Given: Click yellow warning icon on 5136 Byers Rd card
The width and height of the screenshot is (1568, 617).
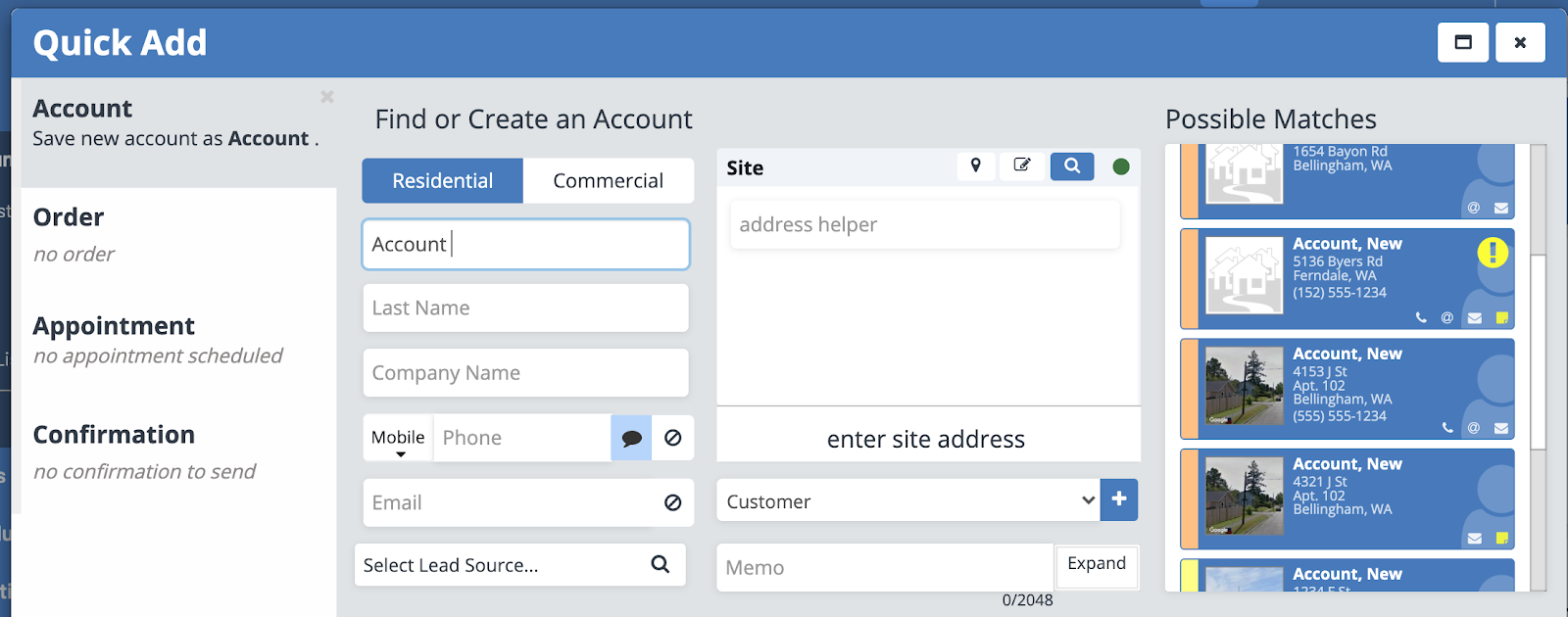Looking at the screenshot, I should click(1493, 253).
